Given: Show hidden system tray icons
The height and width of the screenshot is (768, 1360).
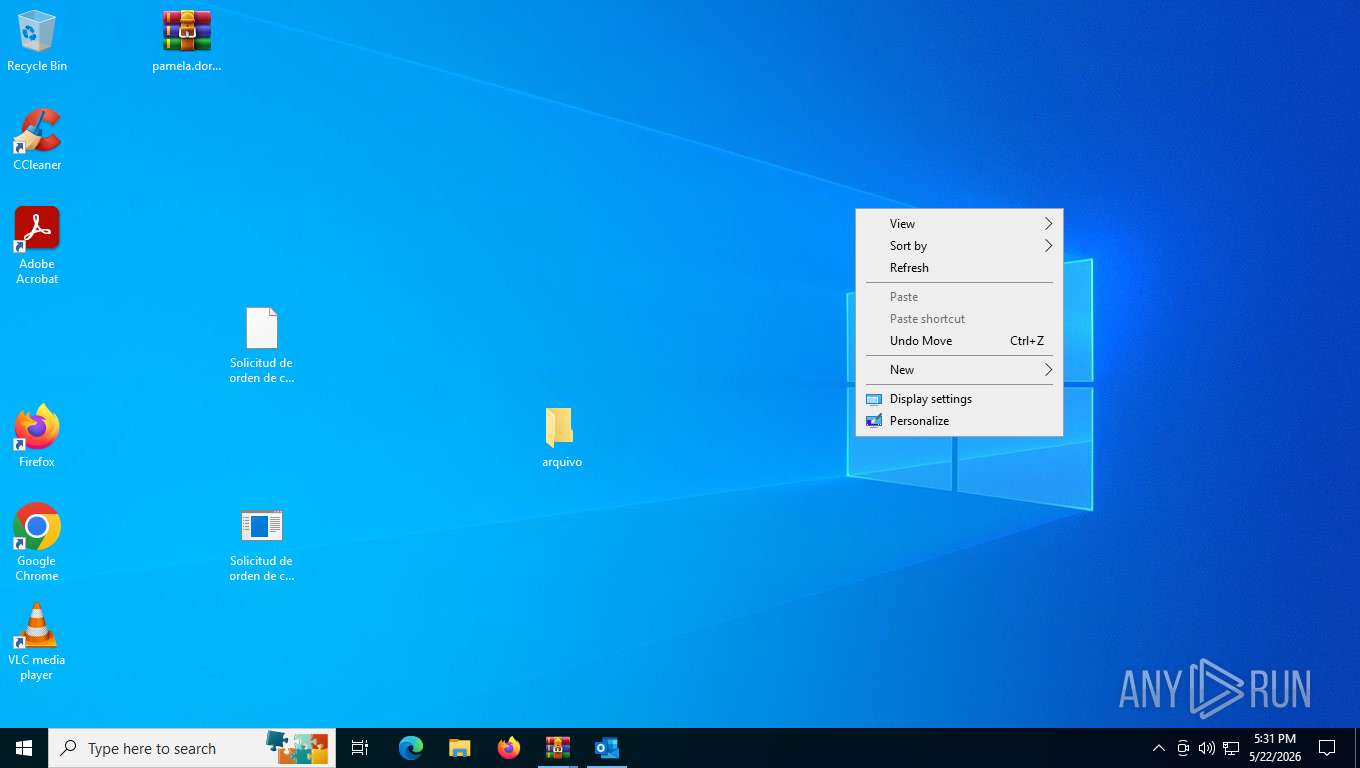Looking at the screenshot, I should pyautogui.click(x=1159, y=748).
